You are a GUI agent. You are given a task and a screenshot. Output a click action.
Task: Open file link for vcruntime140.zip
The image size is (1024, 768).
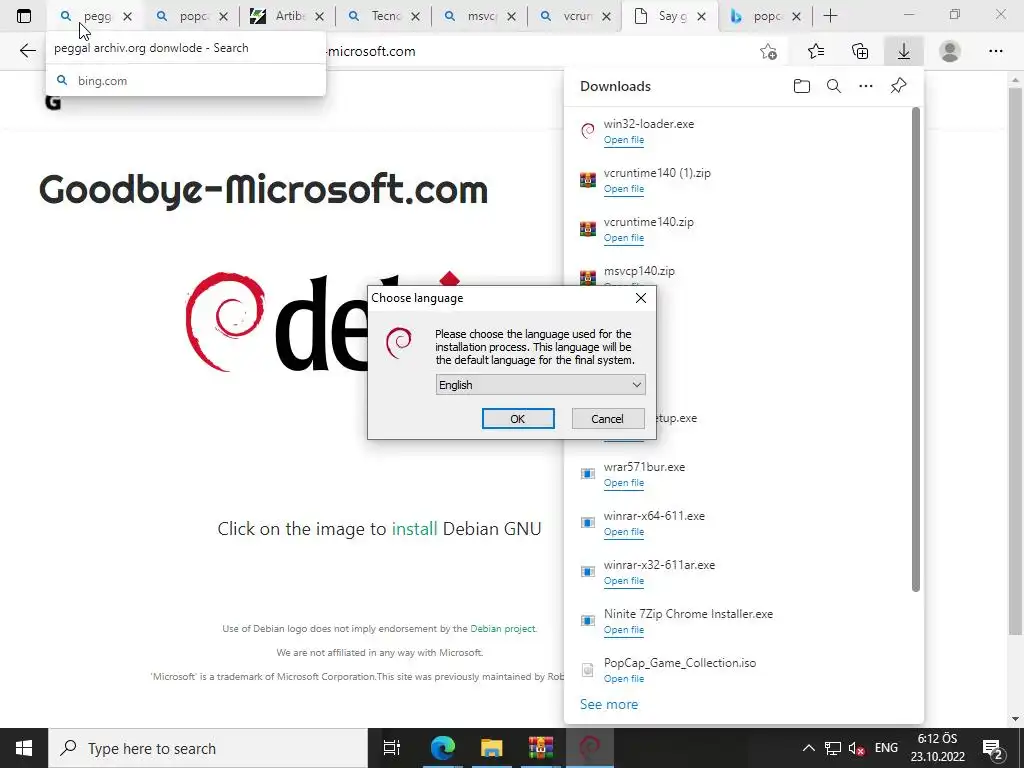624,238
